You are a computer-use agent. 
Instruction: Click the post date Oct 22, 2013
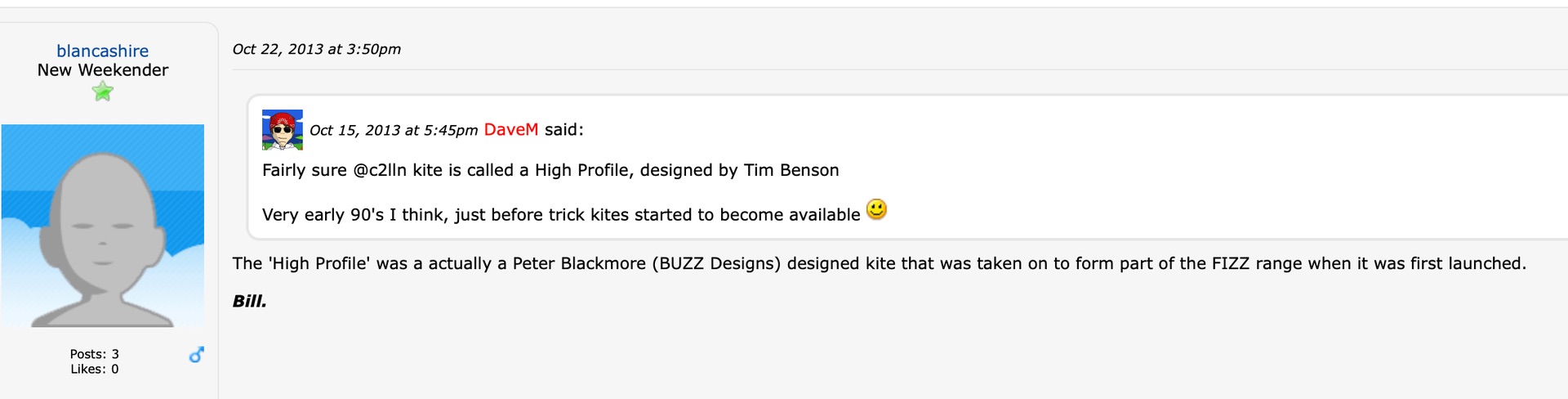(316, 49)
